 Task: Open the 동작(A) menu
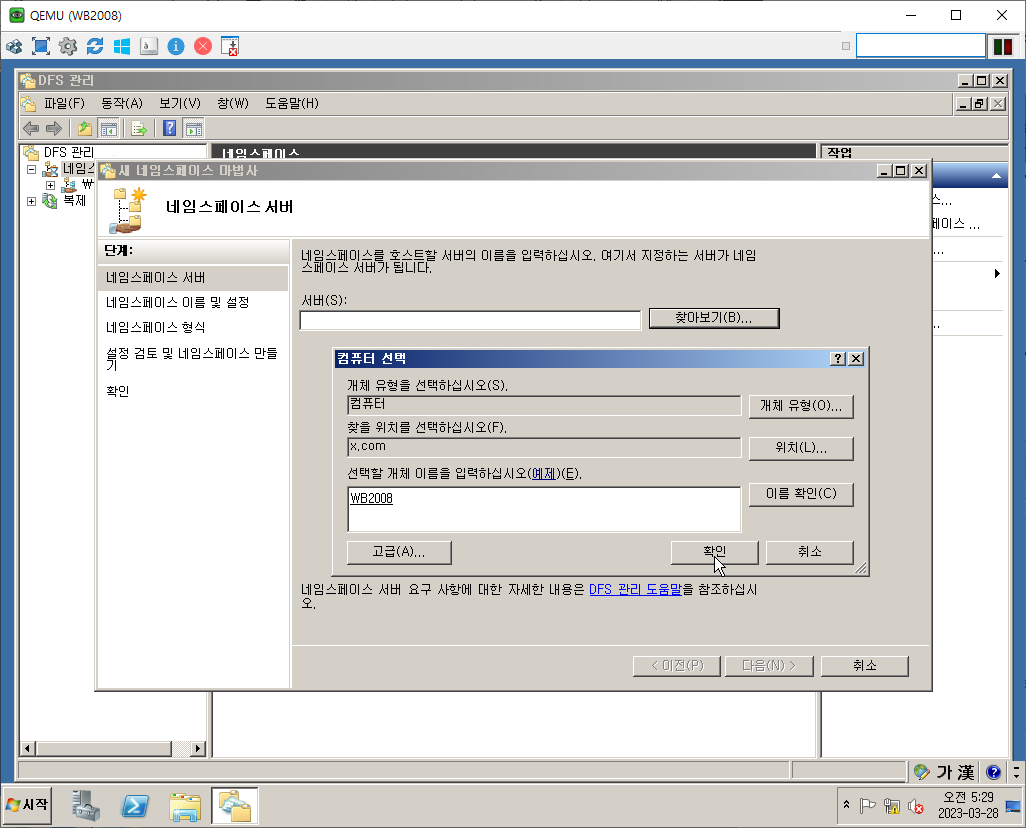point(122,103)
